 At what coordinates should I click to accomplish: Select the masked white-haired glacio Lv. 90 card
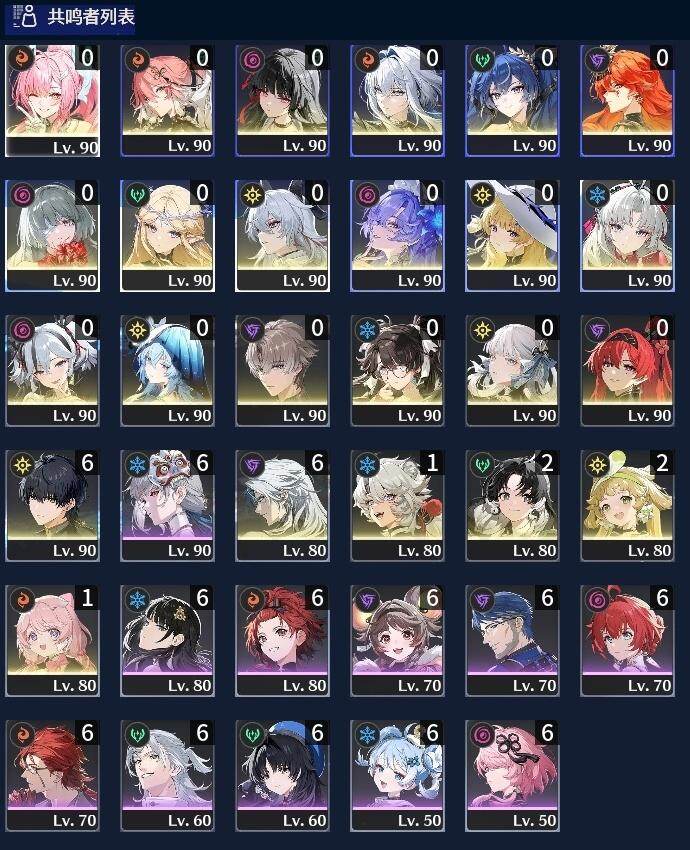167,506
